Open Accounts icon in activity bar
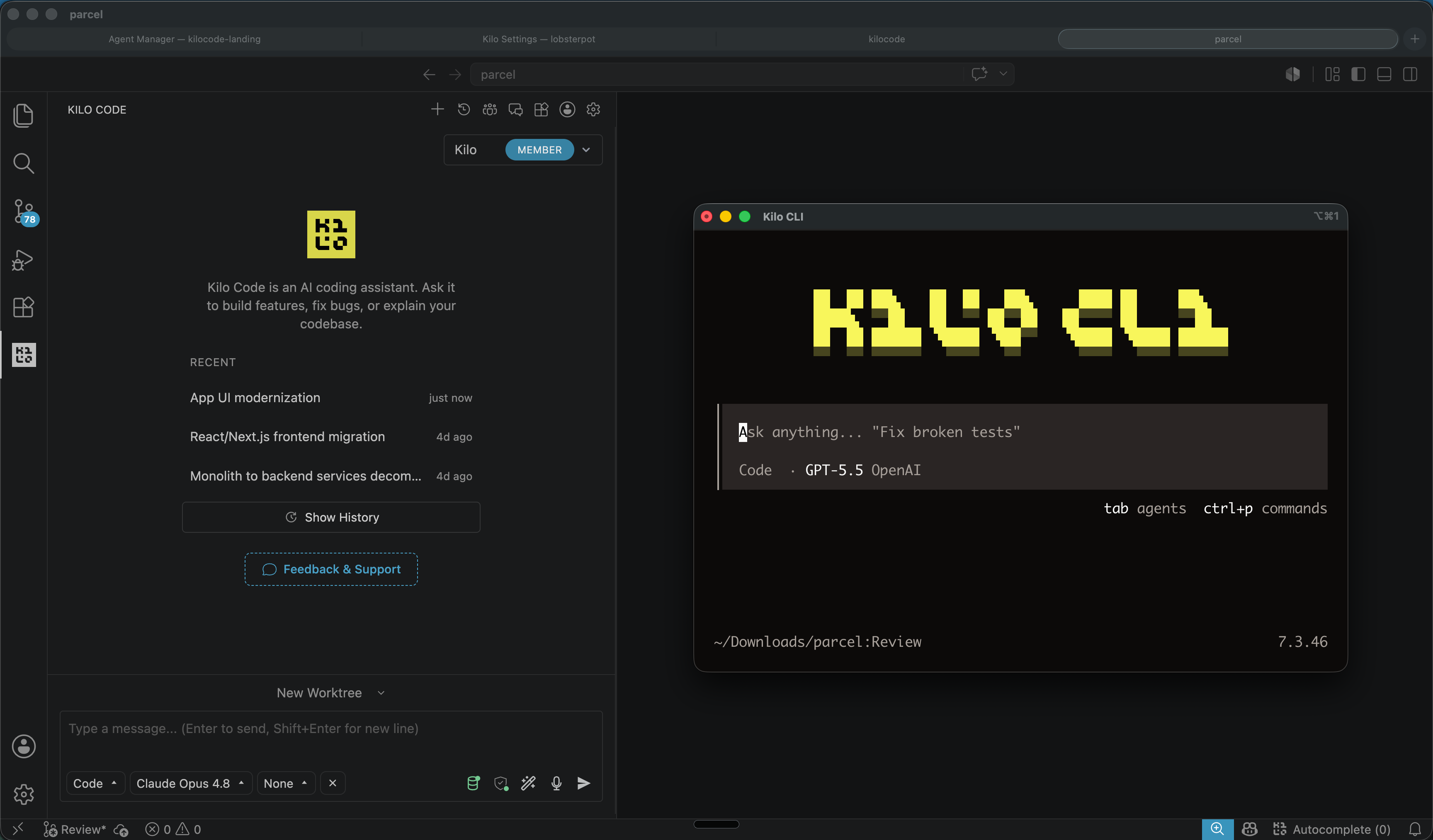The width and height of the screenshot is (1433, 840). (x=23, y=746)
